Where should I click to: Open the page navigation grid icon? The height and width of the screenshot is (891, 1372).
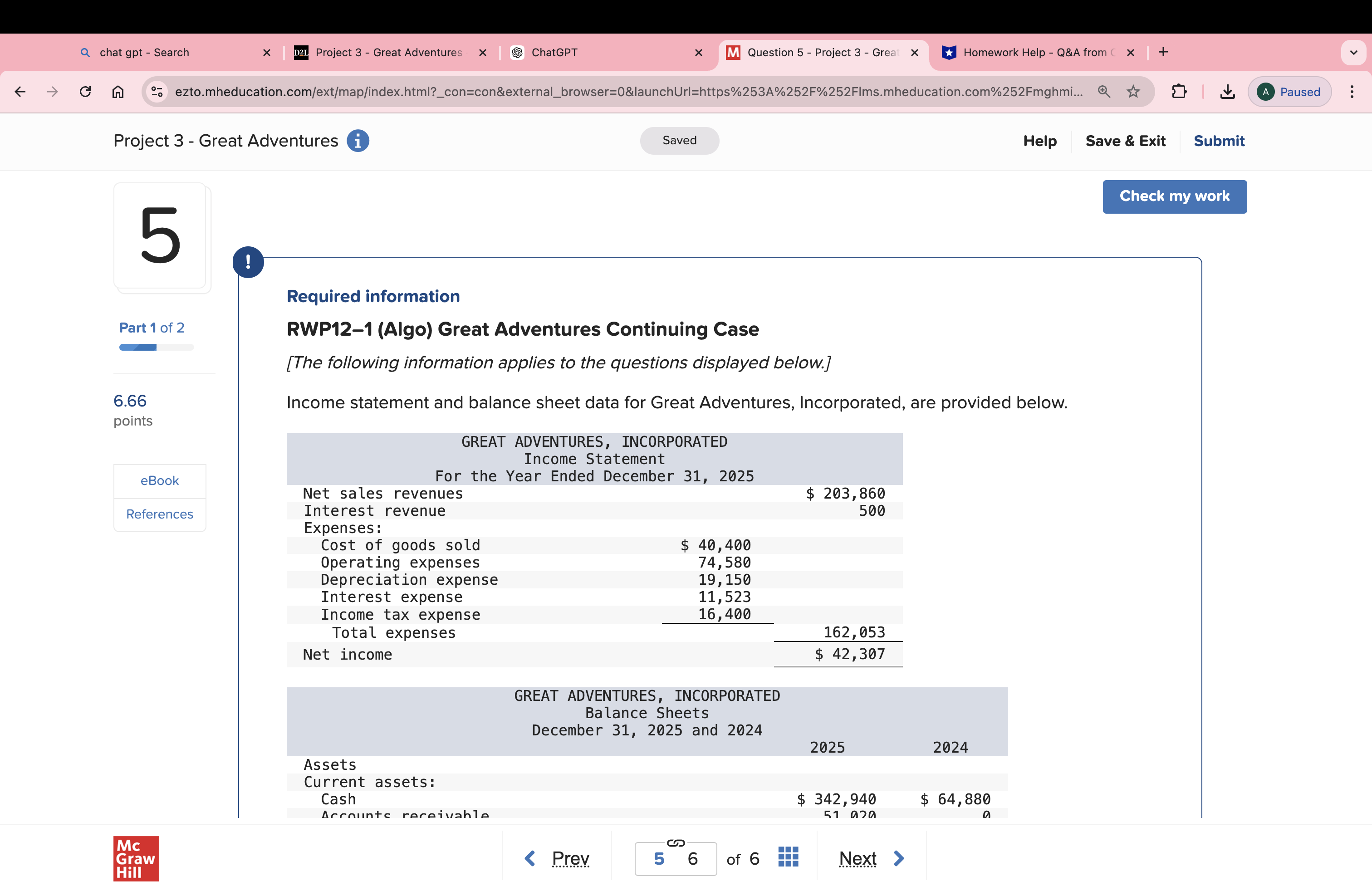coord(788,857)
